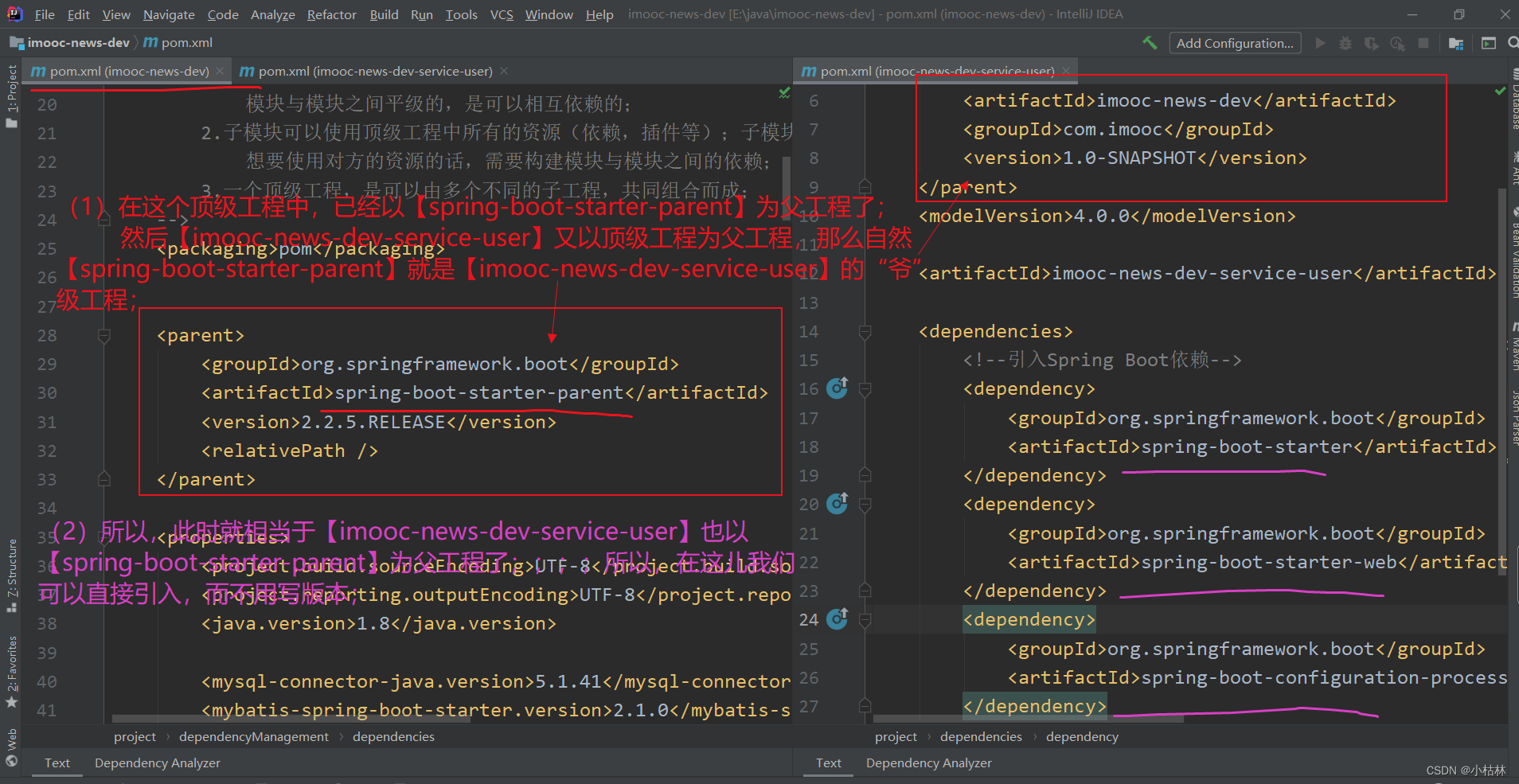1519x784 pixels.
Task: Click line number 38 in left gutter
Action: [47, 624]
